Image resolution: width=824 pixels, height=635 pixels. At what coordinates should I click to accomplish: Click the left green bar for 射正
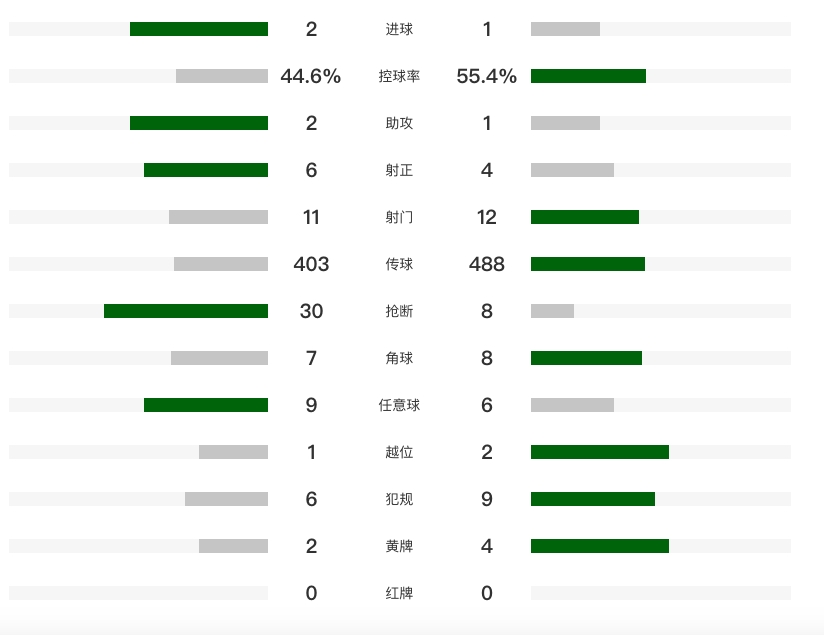tap(206, 170)
